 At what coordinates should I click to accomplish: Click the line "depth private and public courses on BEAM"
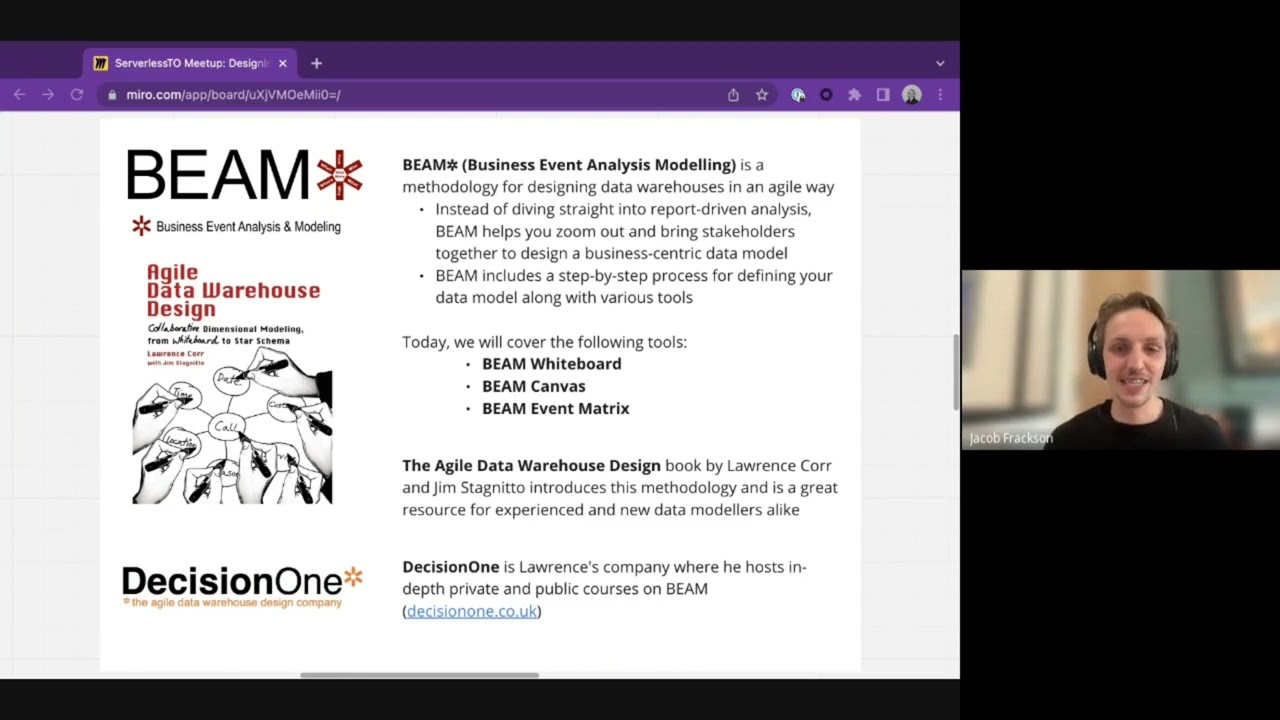pyautogui.click(x=555, y=589)
